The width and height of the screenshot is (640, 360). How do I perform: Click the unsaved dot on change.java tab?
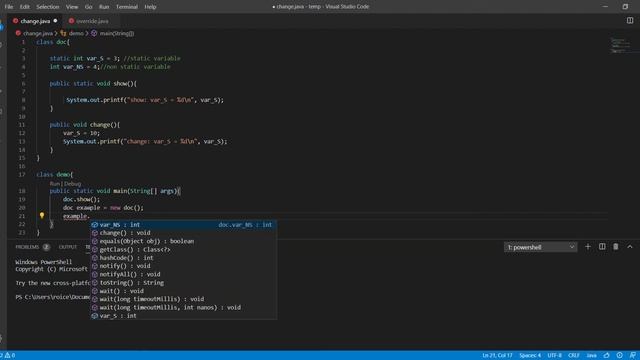[56, 21]
